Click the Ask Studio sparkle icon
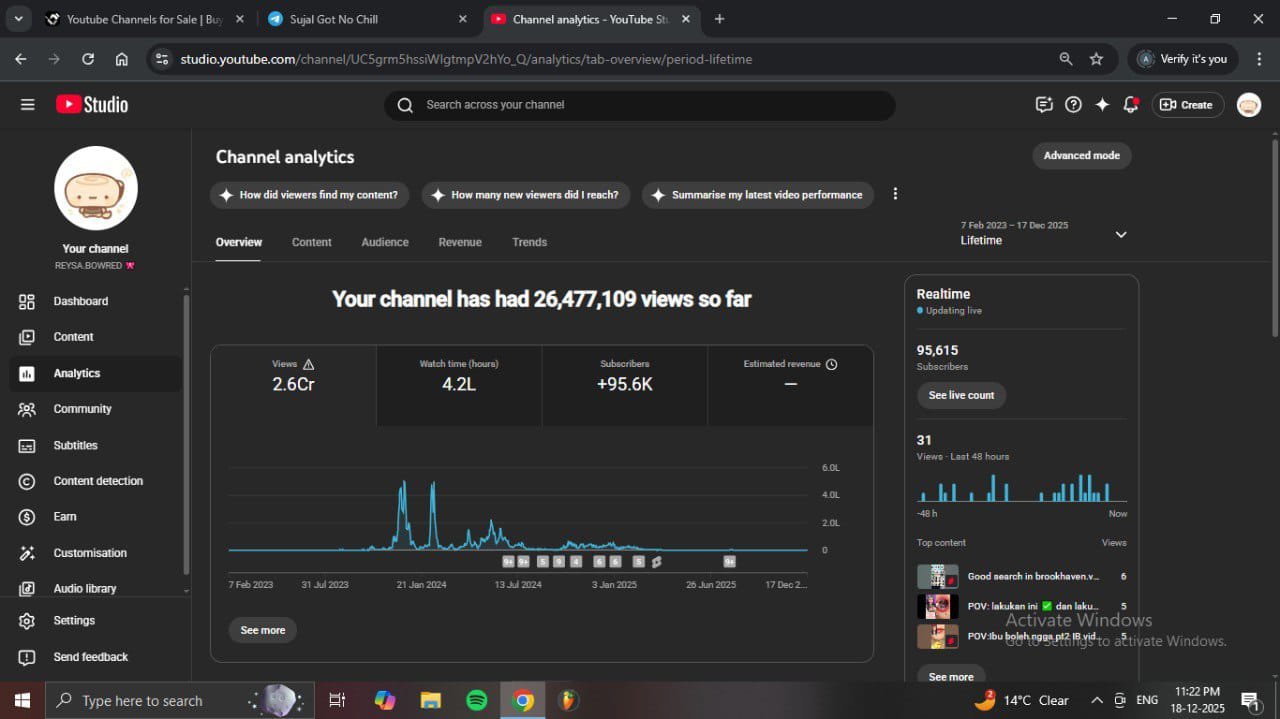 point(1102,105)
